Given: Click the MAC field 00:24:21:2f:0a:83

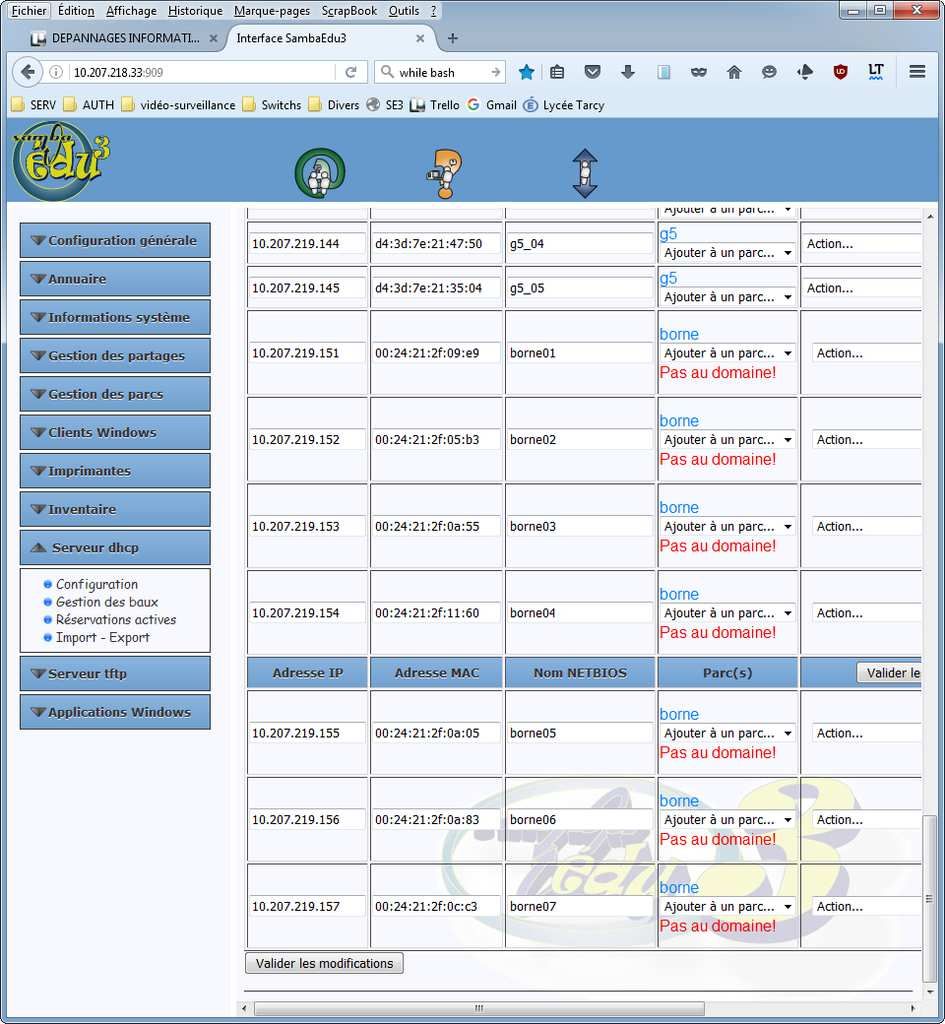Looking at the screenshot, I should pos(436,820).
